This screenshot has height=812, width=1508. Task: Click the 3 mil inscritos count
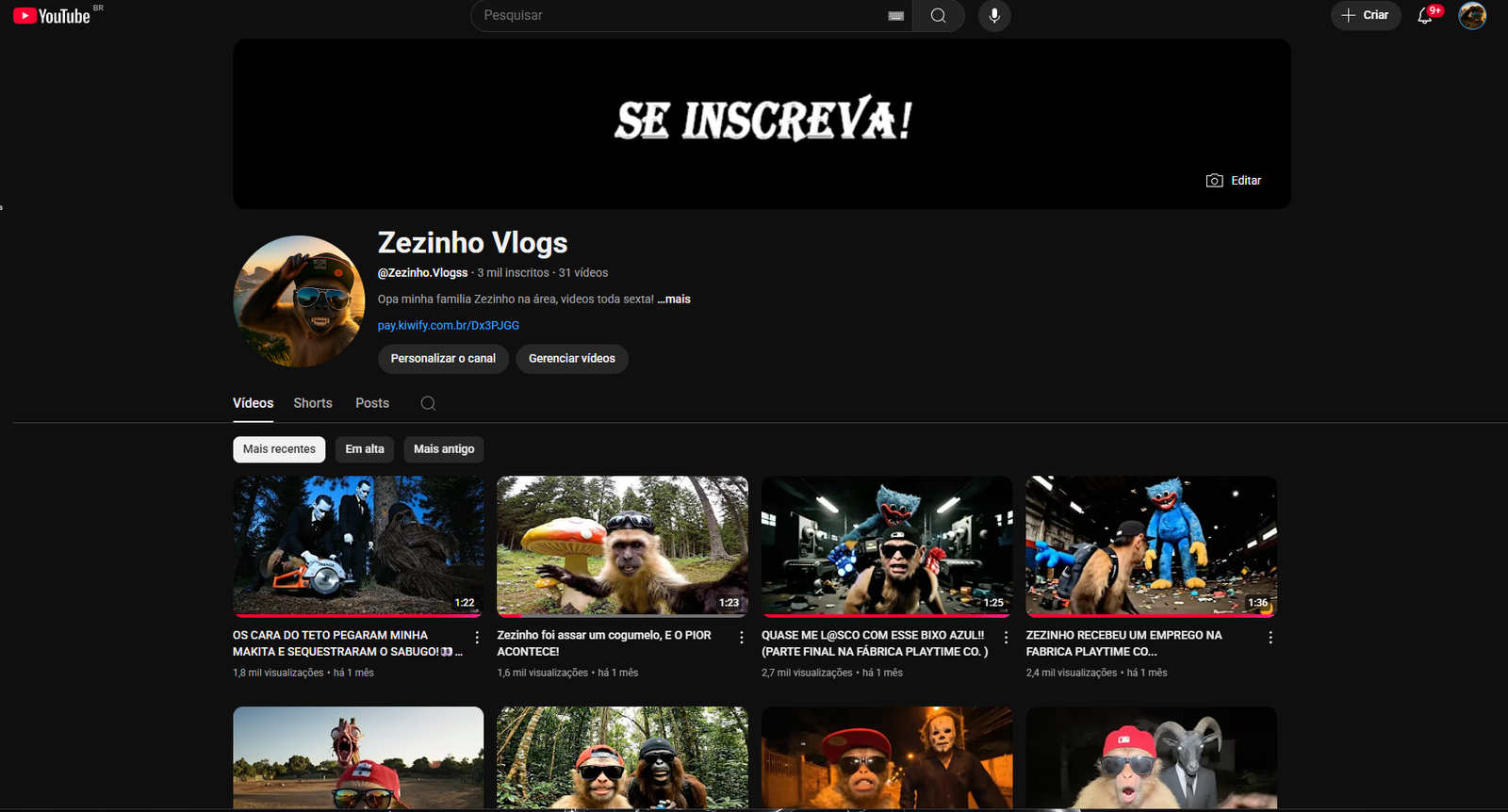pos(513,273)
